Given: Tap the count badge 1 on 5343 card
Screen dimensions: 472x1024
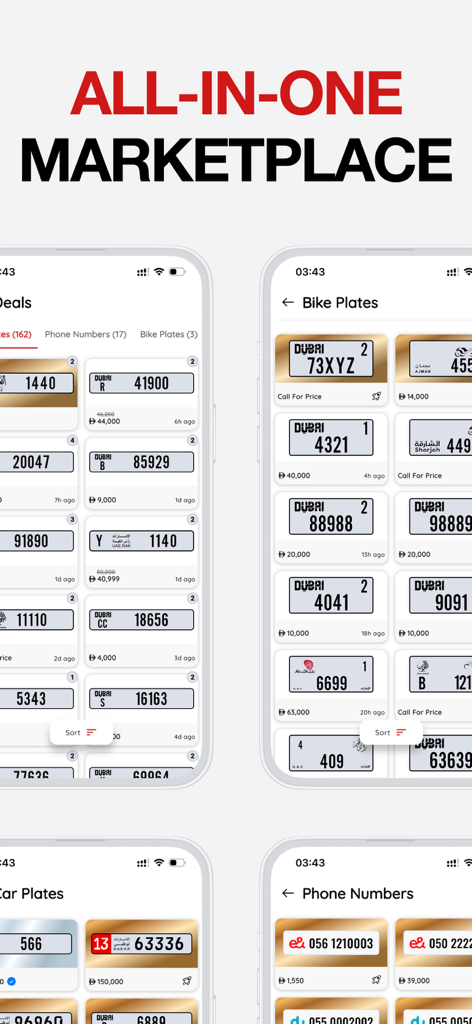Looking at the screenshot, I should tap(72, 677).
